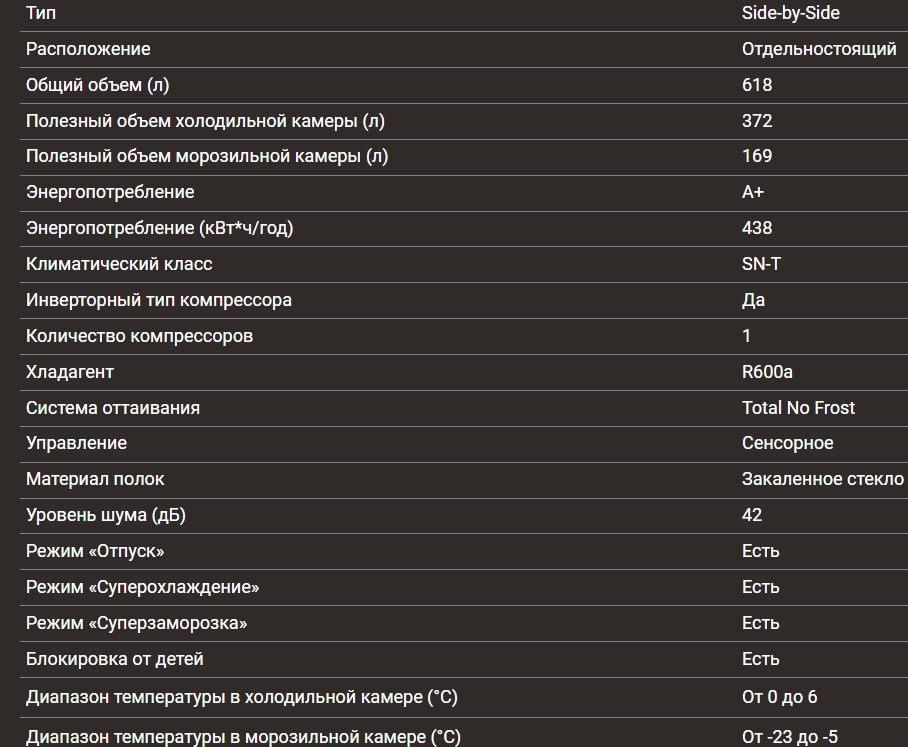This screenshot has width=908, height=747.
Task: Click the "Total No Frost" value
Action: pyautogui.click(x=798, y=408)
